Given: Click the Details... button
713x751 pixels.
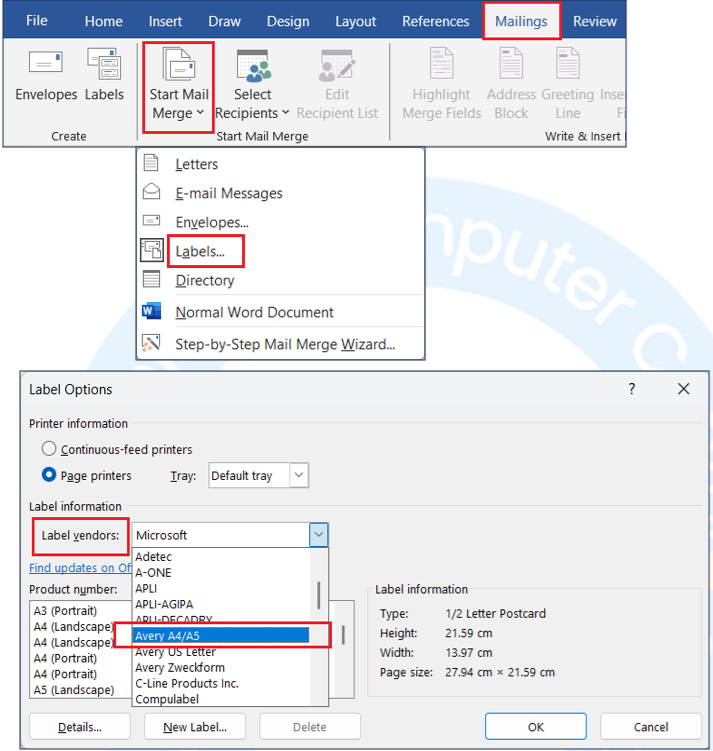Looking at the screenshot, I should click(x=79, y=727).
